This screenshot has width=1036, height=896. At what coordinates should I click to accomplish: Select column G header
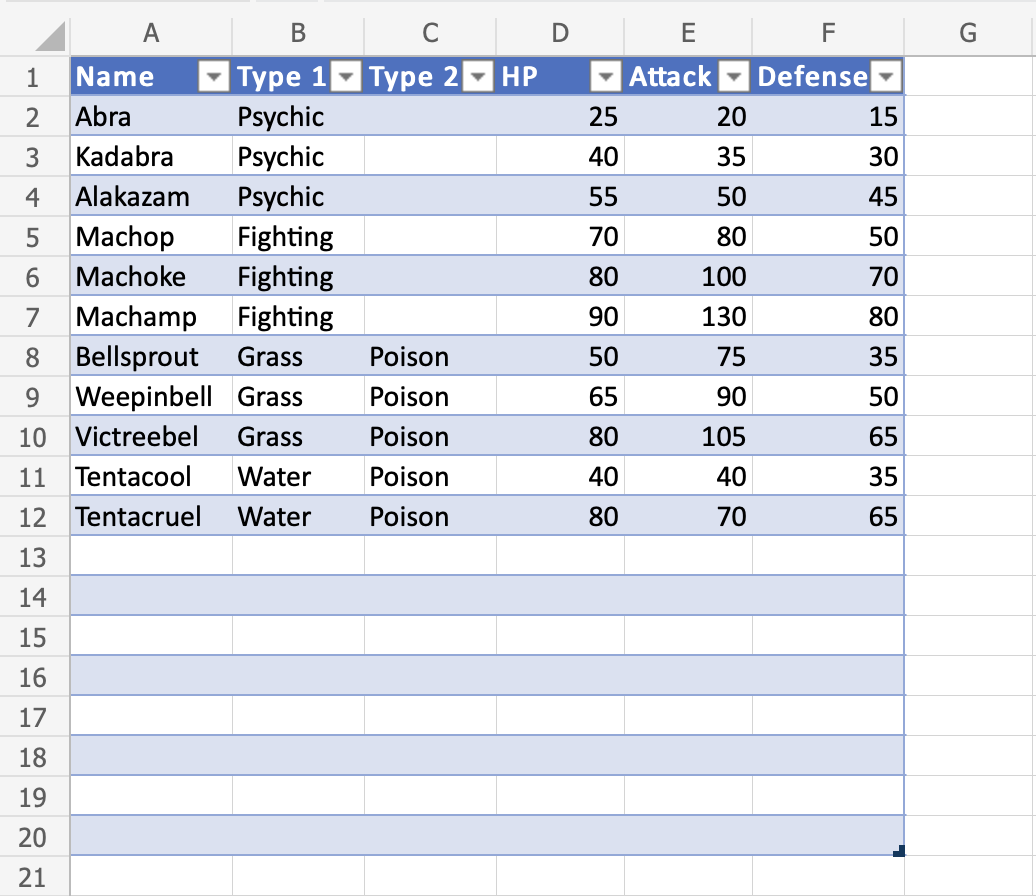967,33
